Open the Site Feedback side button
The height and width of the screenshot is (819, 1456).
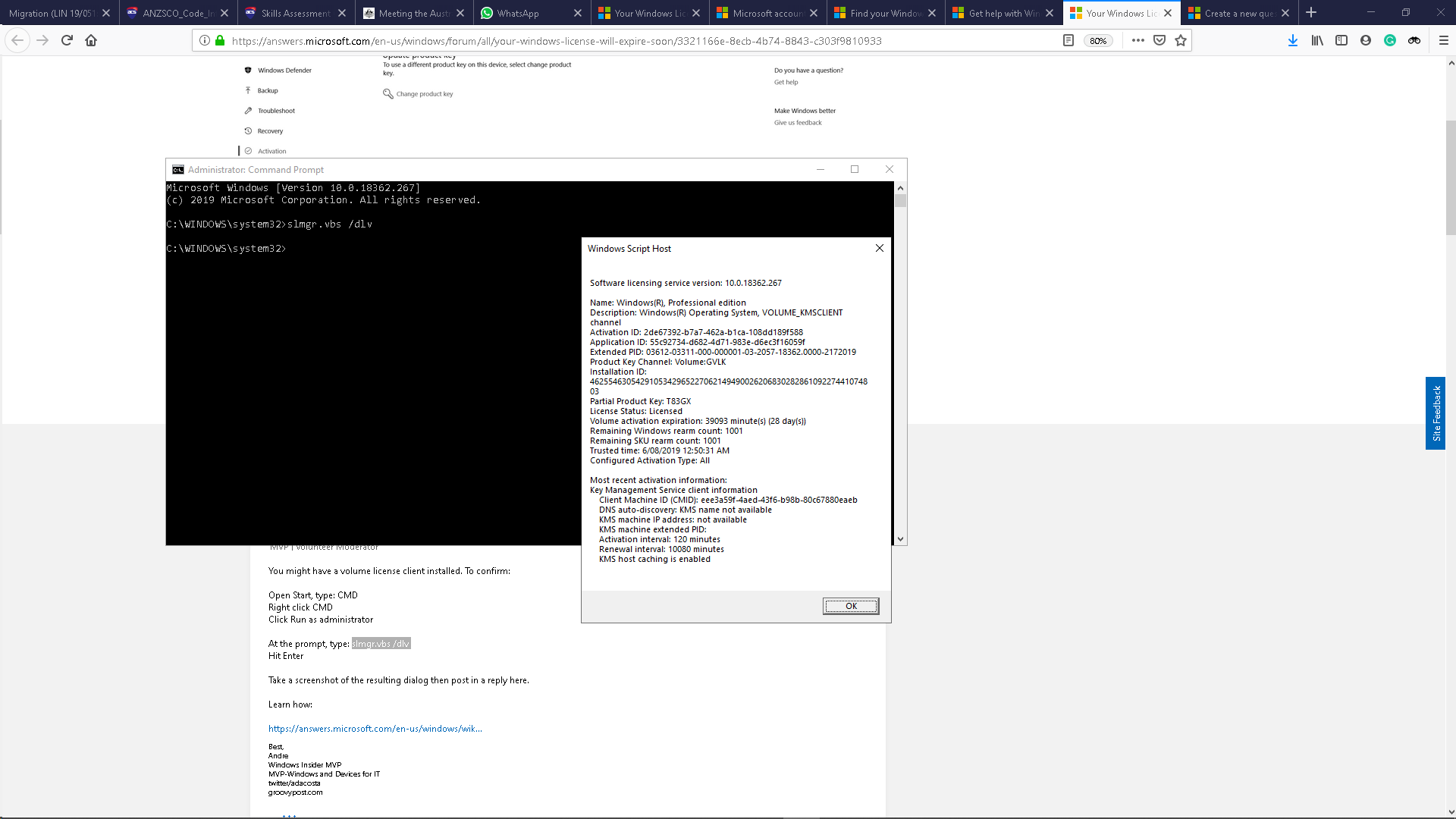click(1436, 413)
